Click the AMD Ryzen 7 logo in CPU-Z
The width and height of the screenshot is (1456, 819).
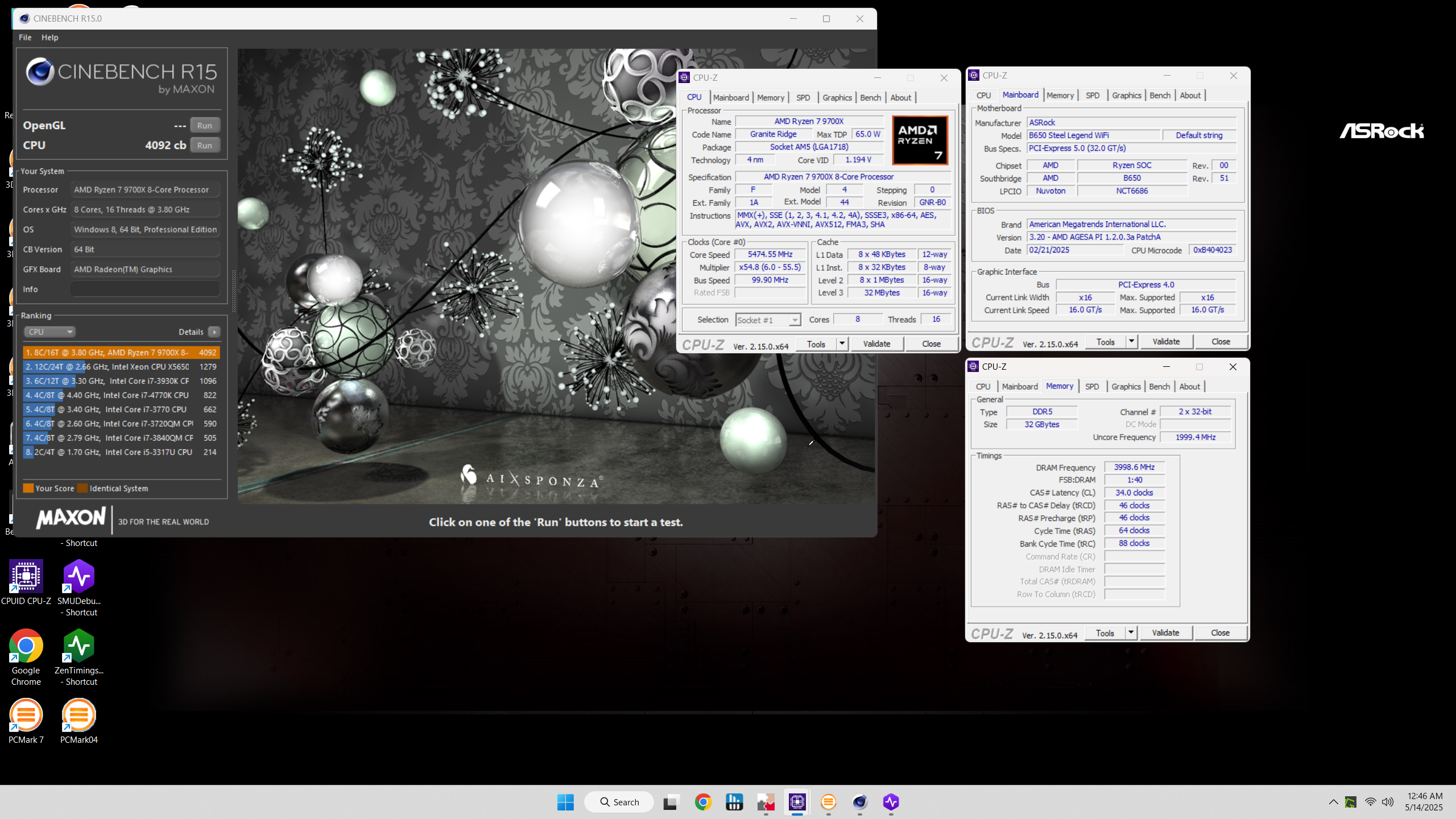click(920, 140)
